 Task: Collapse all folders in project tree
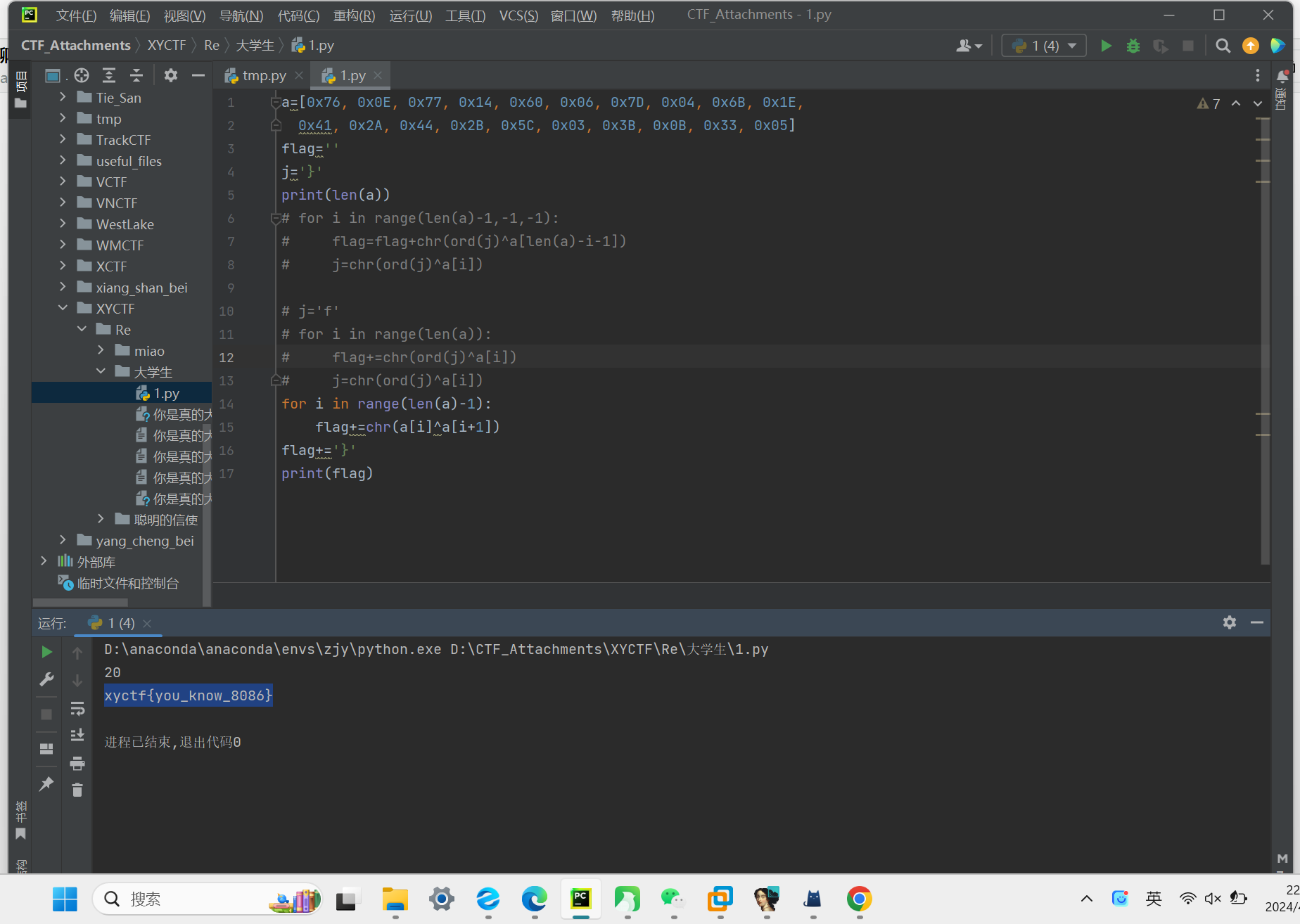click(x=136, y=75)
